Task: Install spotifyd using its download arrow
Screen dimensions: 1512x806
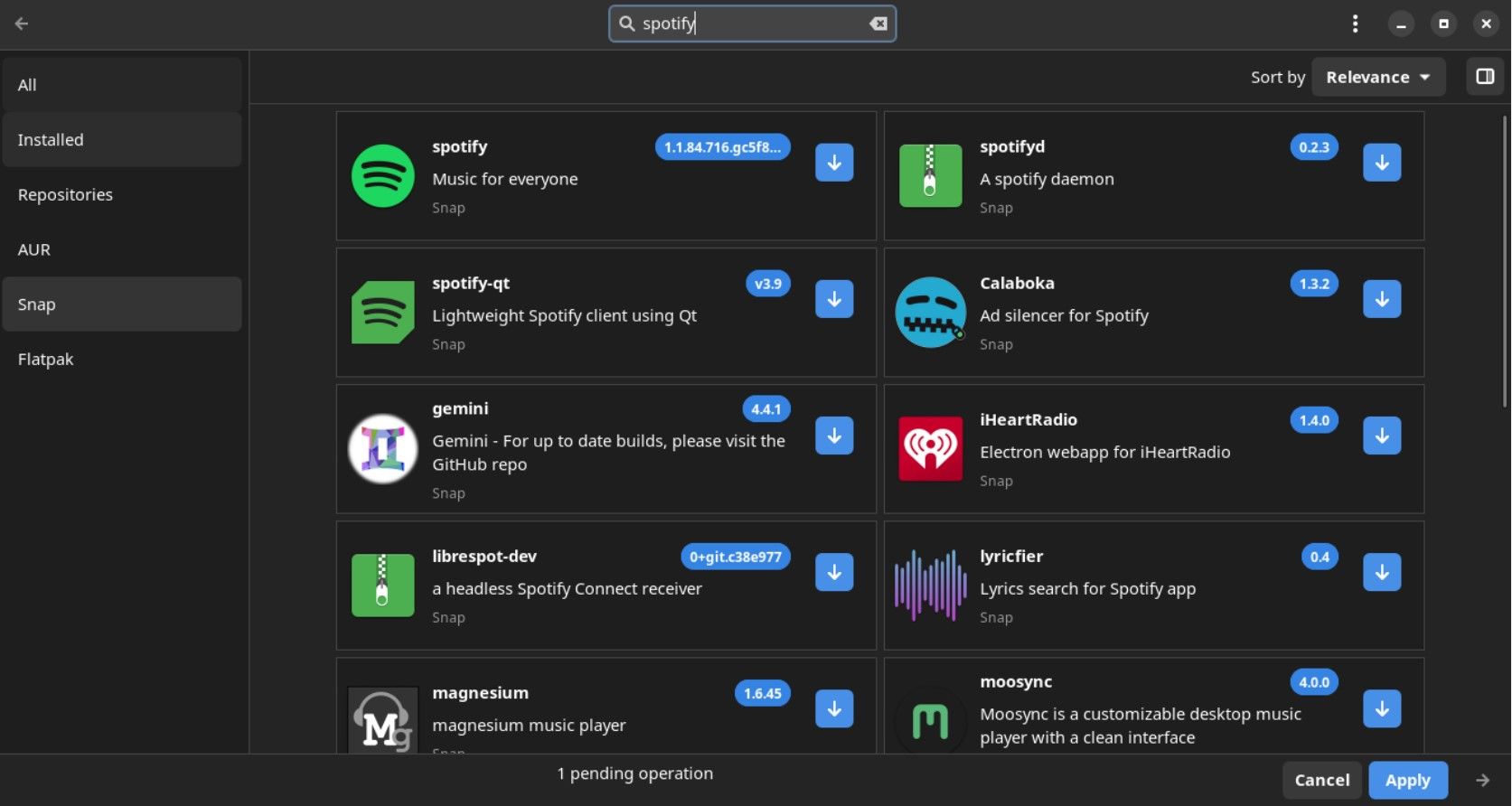Action: (x=1382, y=163)
